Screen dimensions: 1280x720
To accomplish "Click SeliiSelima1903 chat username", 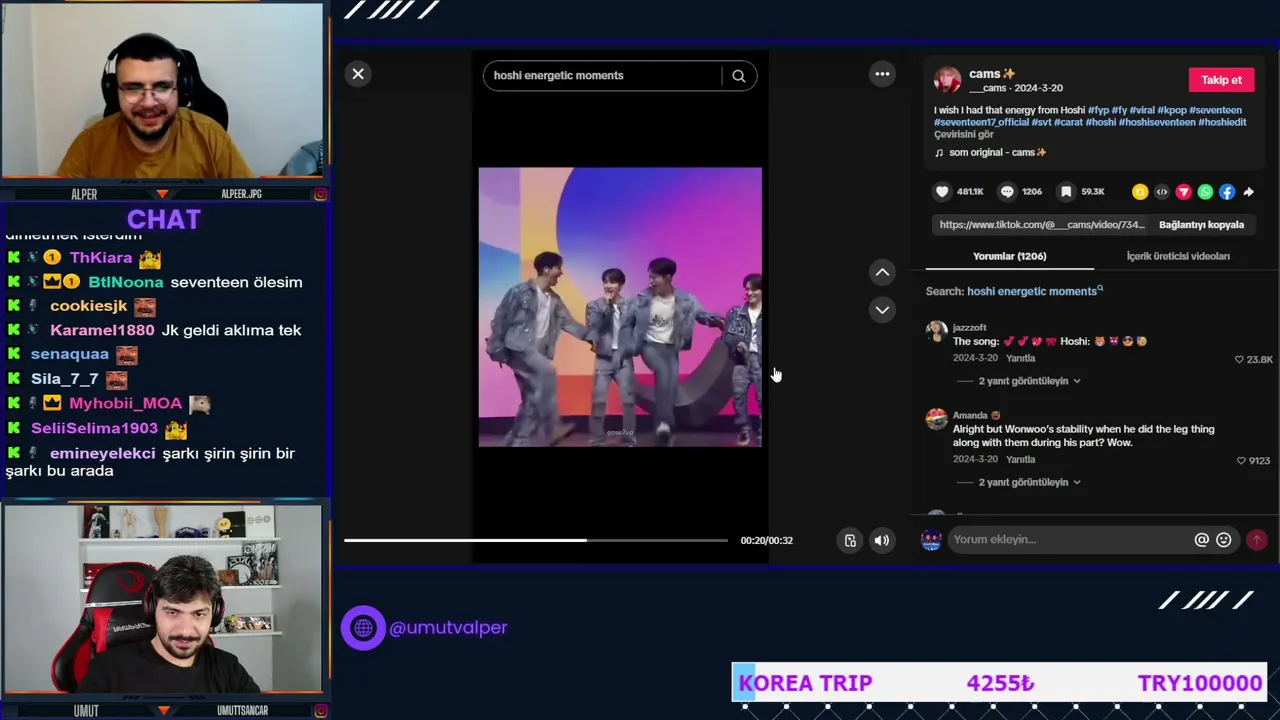I will point(95,428).
